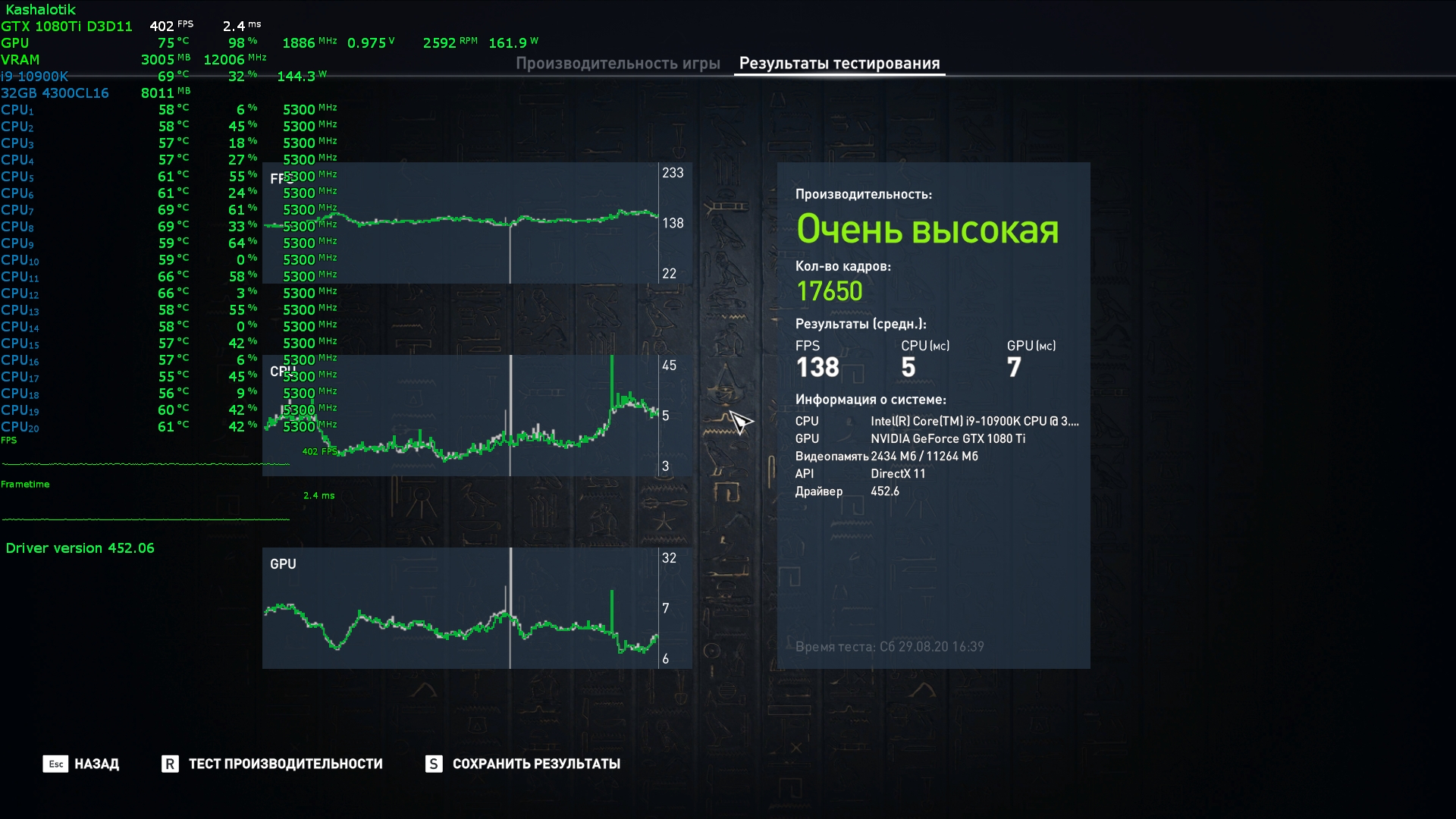Select the Результаты тестирования tab
The height and width of the screenshot is (819, 1456).
[x=839, y=64]
